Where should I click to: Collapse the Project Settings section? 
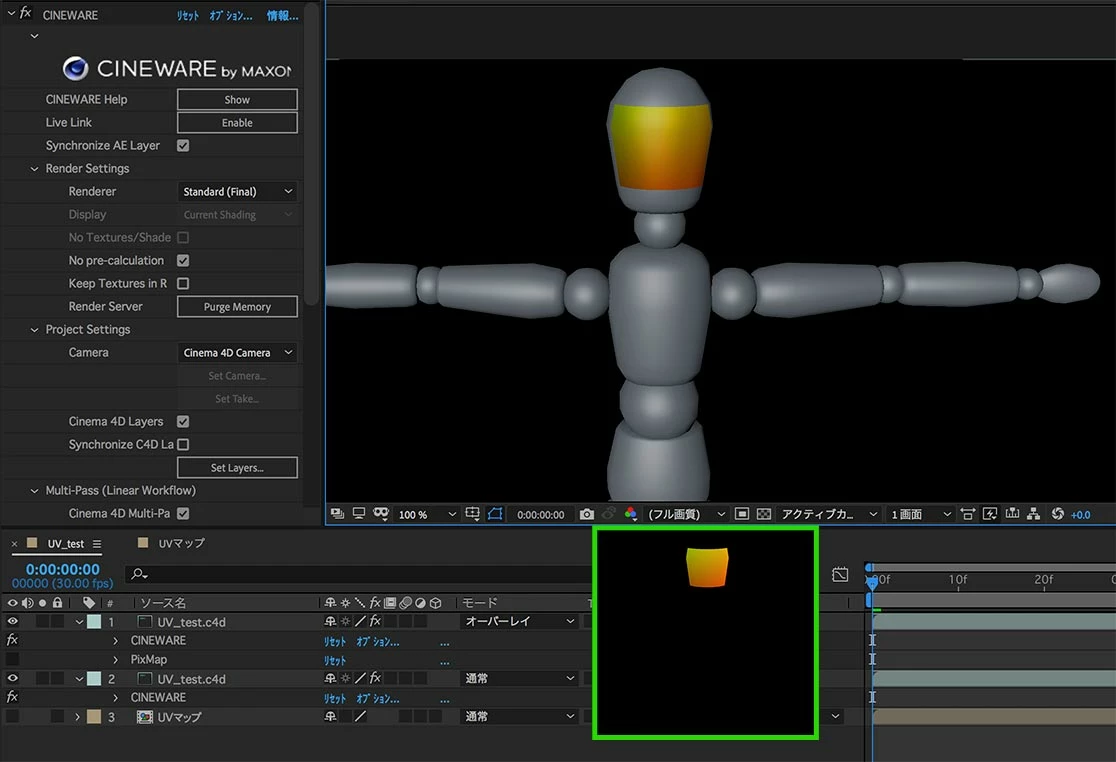tap(34, 329)
